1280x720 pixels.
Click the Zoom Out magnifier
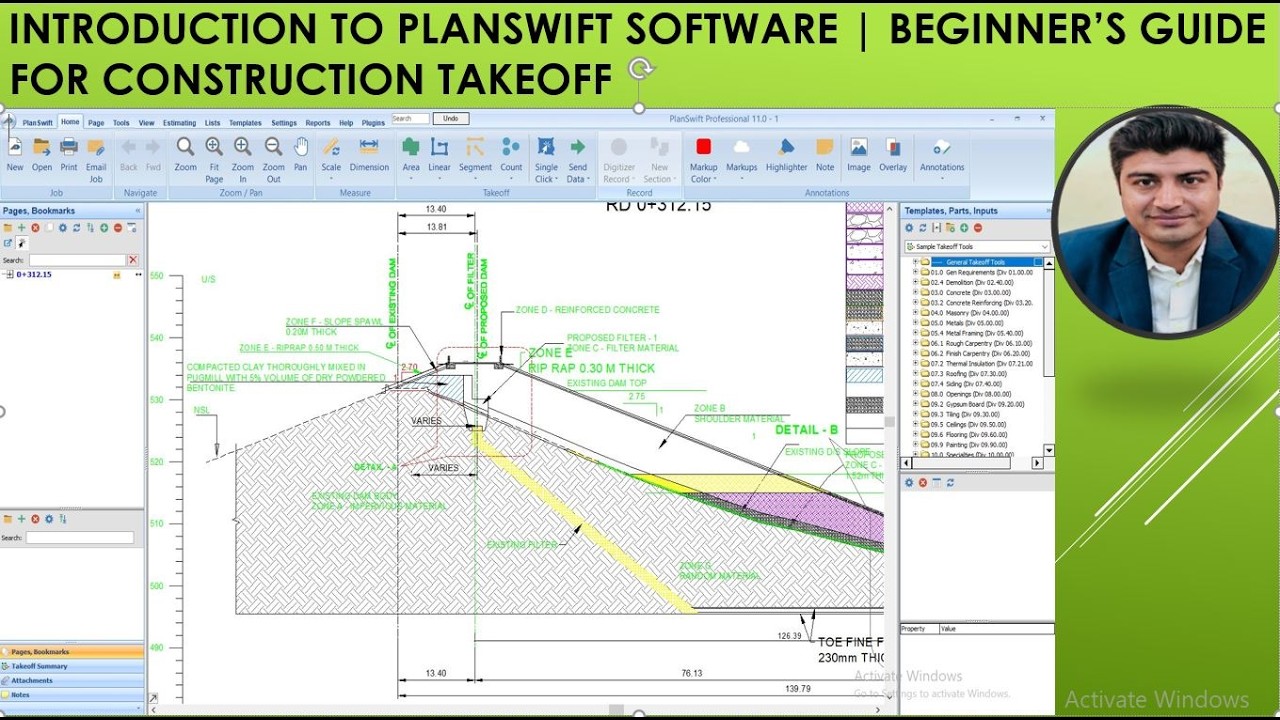[273, 160]
